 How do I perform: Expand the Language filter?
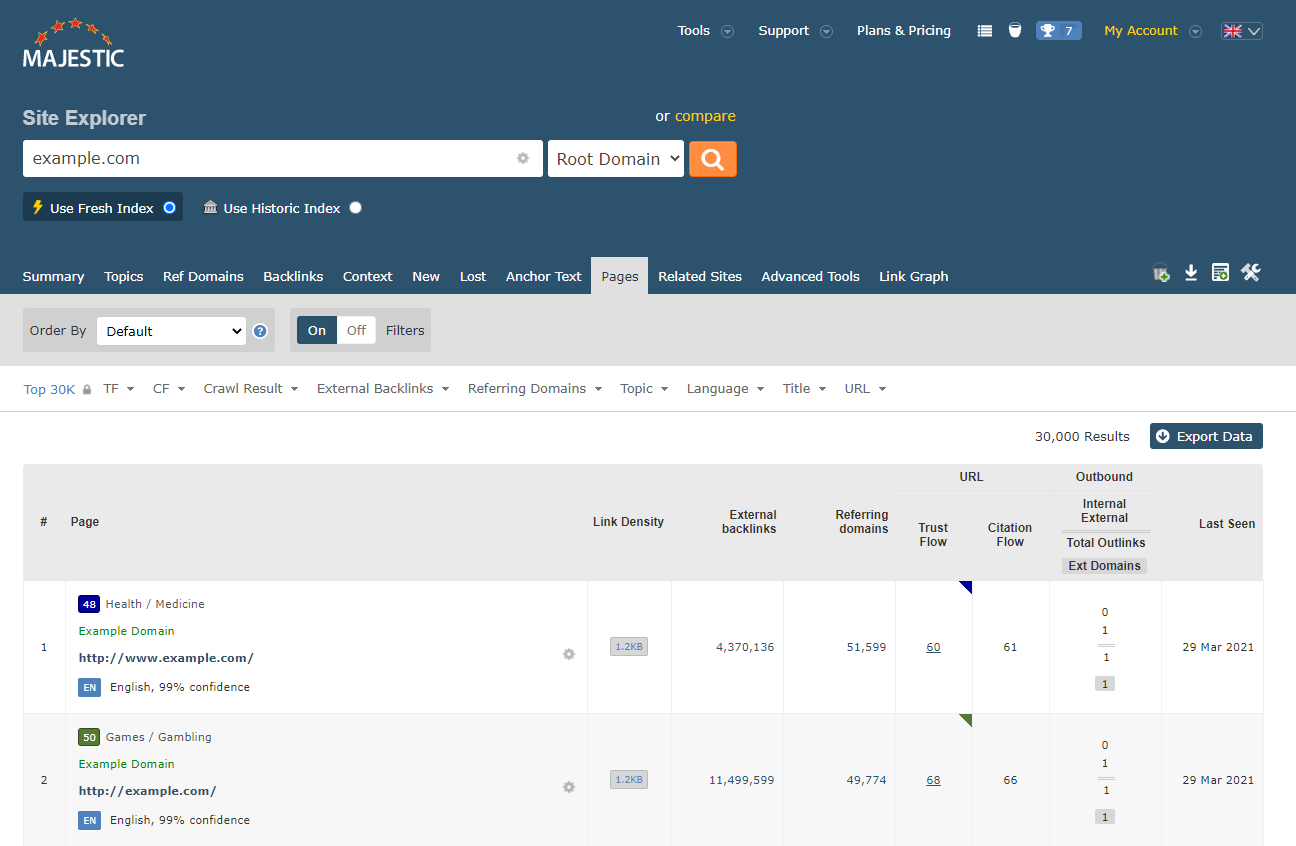725,389
